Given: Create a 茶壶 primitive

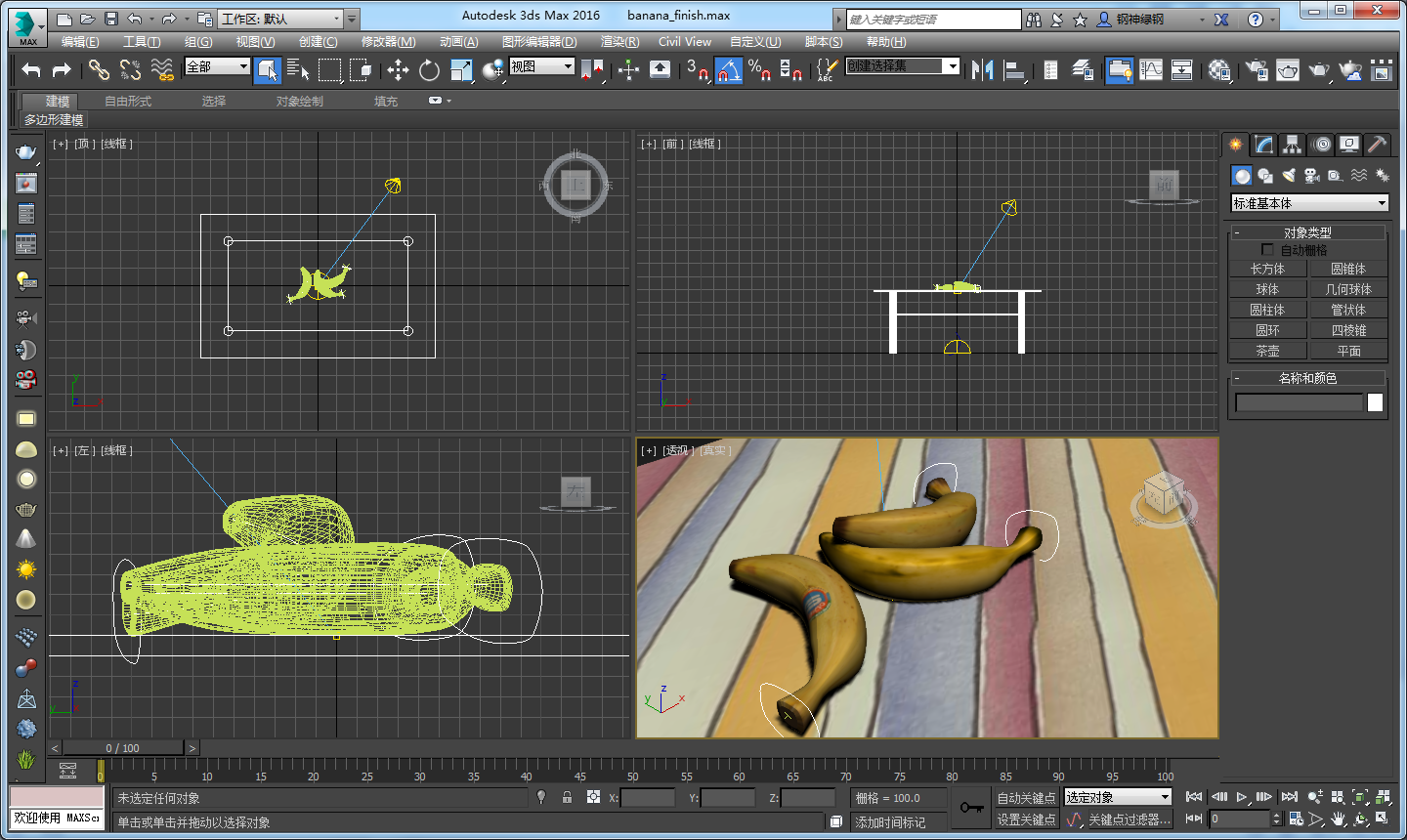Looking at the screenshot, I should 1267,350.
